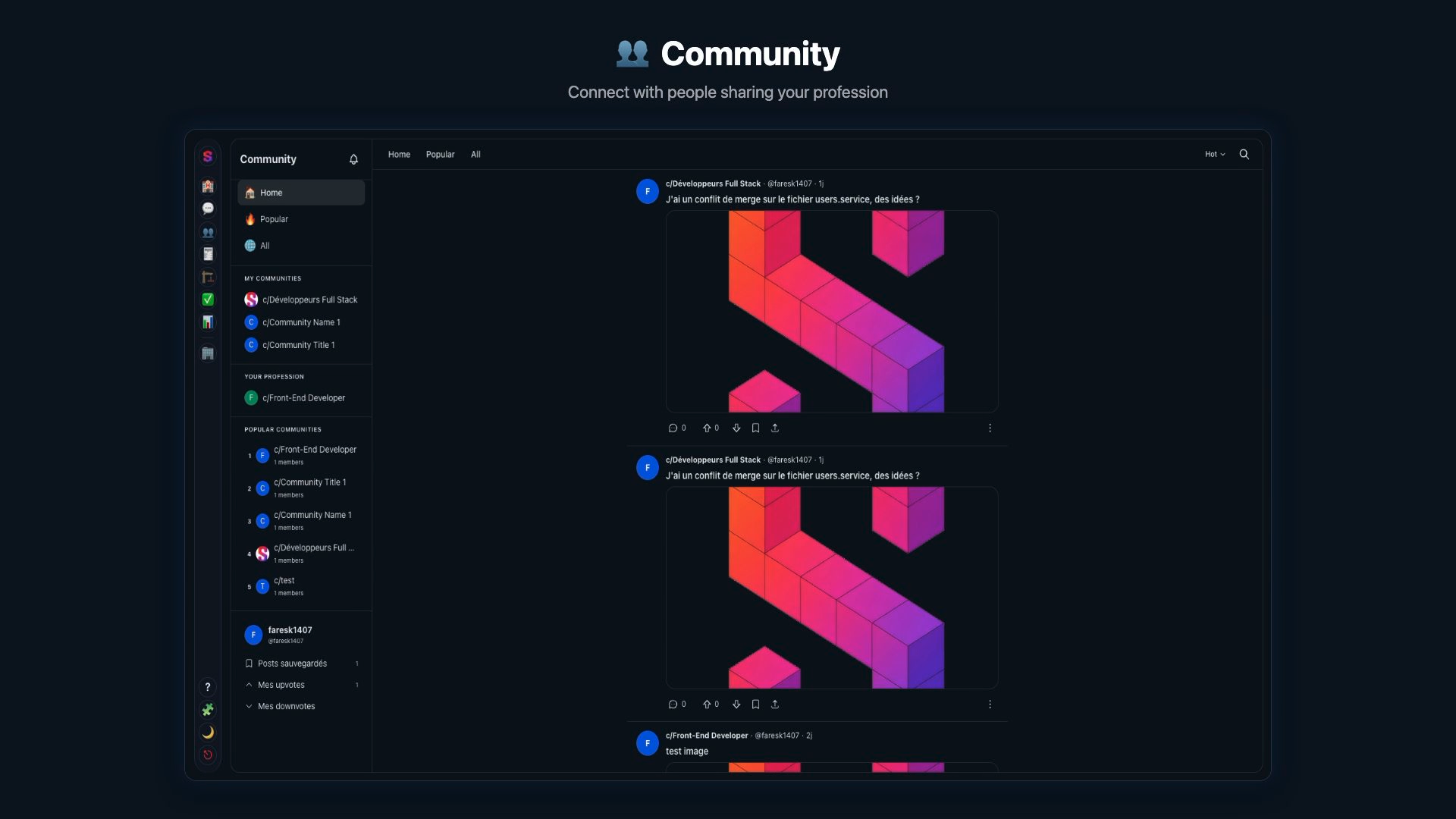Open Posts sauvegardés in the sidebar

[x=292, y=664]
